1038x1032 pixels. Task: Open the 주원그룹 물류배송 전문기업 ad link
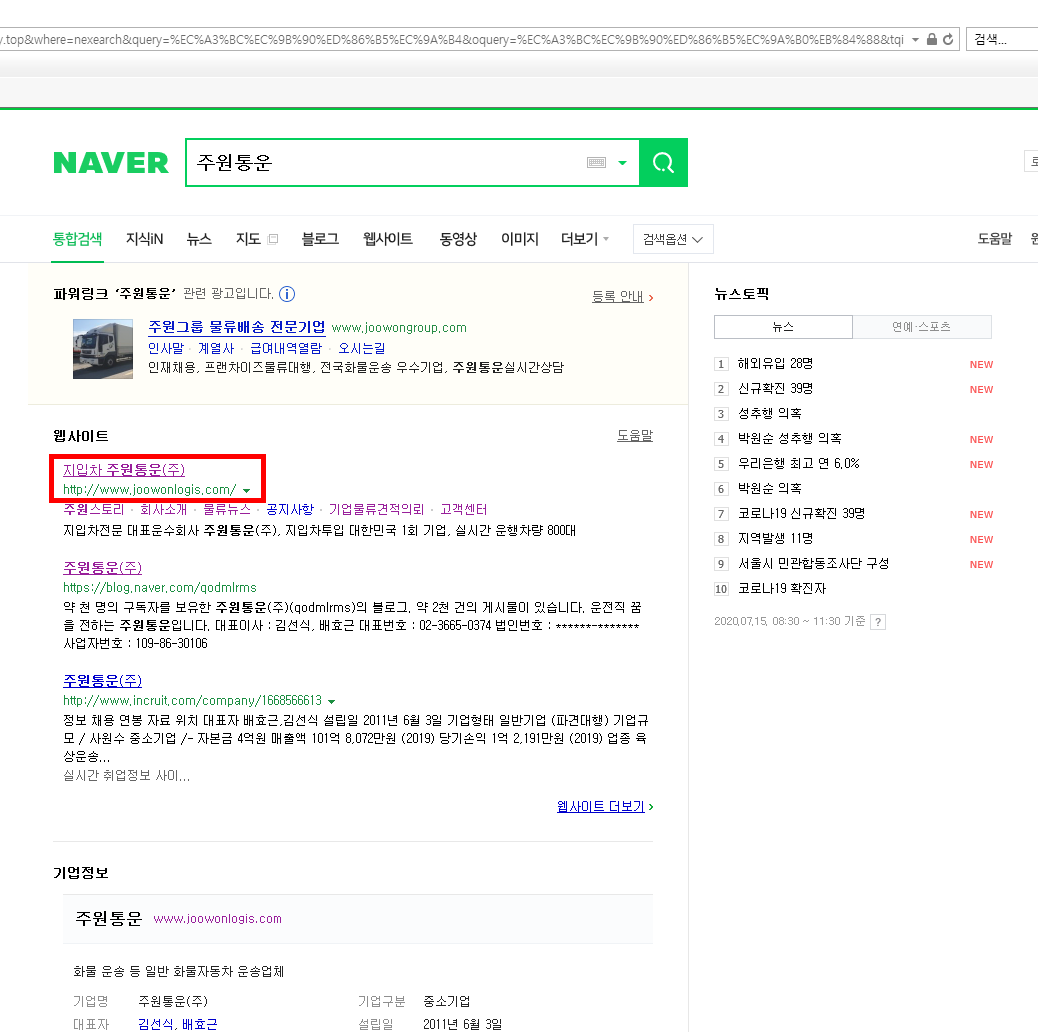point(236,327)
